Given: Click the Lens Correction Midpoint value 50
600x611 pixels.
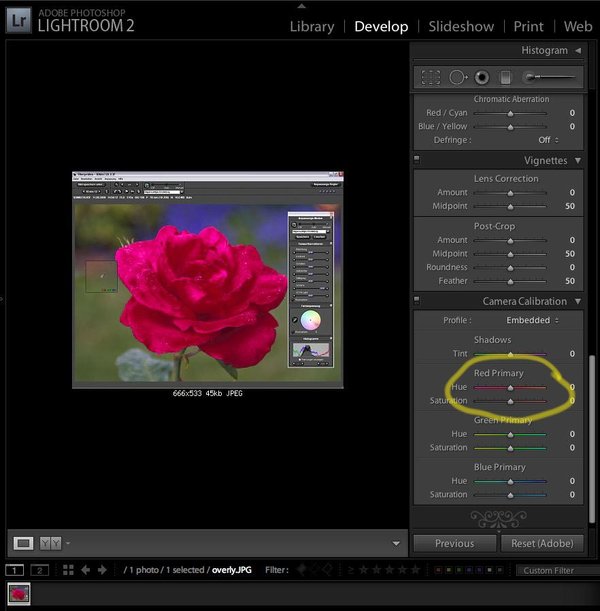Looking at the screenshot, I should pyautogui.click(x=570, y=206).
